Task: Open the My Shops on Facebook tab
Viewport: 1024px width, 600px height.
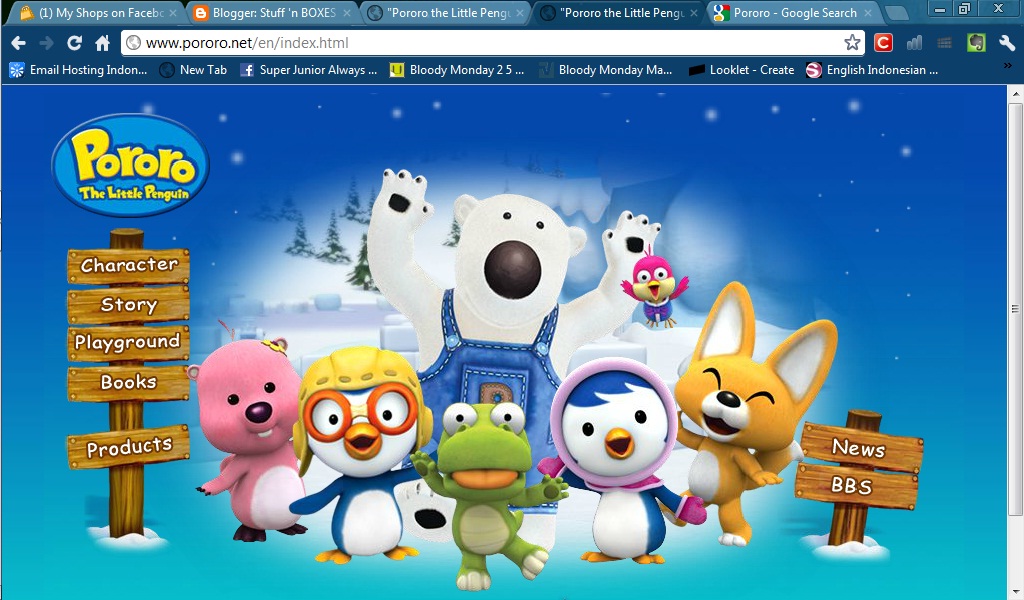Action: tap(90, 13)
